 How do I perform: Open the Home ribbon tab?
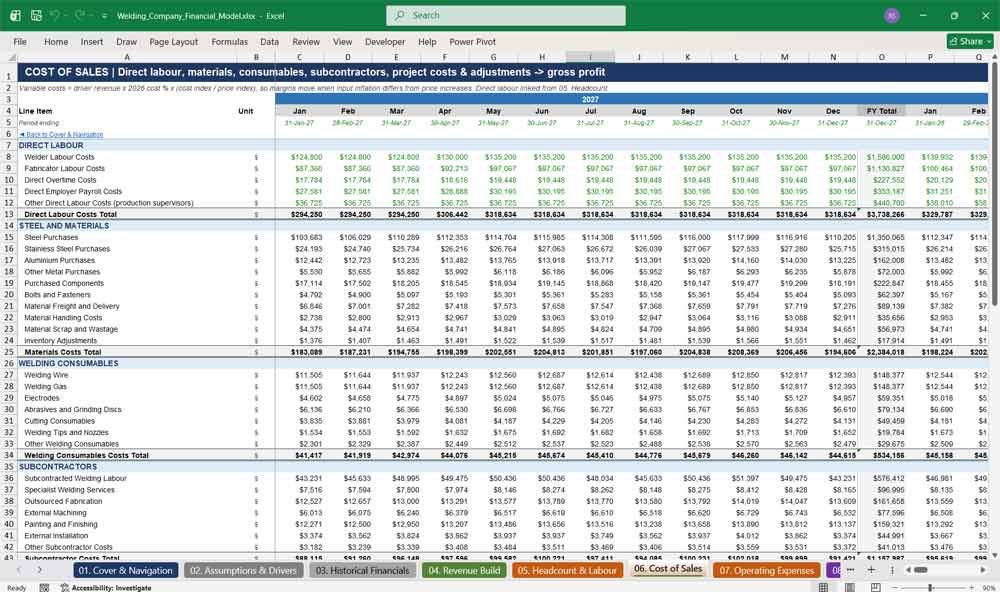(x=56, y=41)
